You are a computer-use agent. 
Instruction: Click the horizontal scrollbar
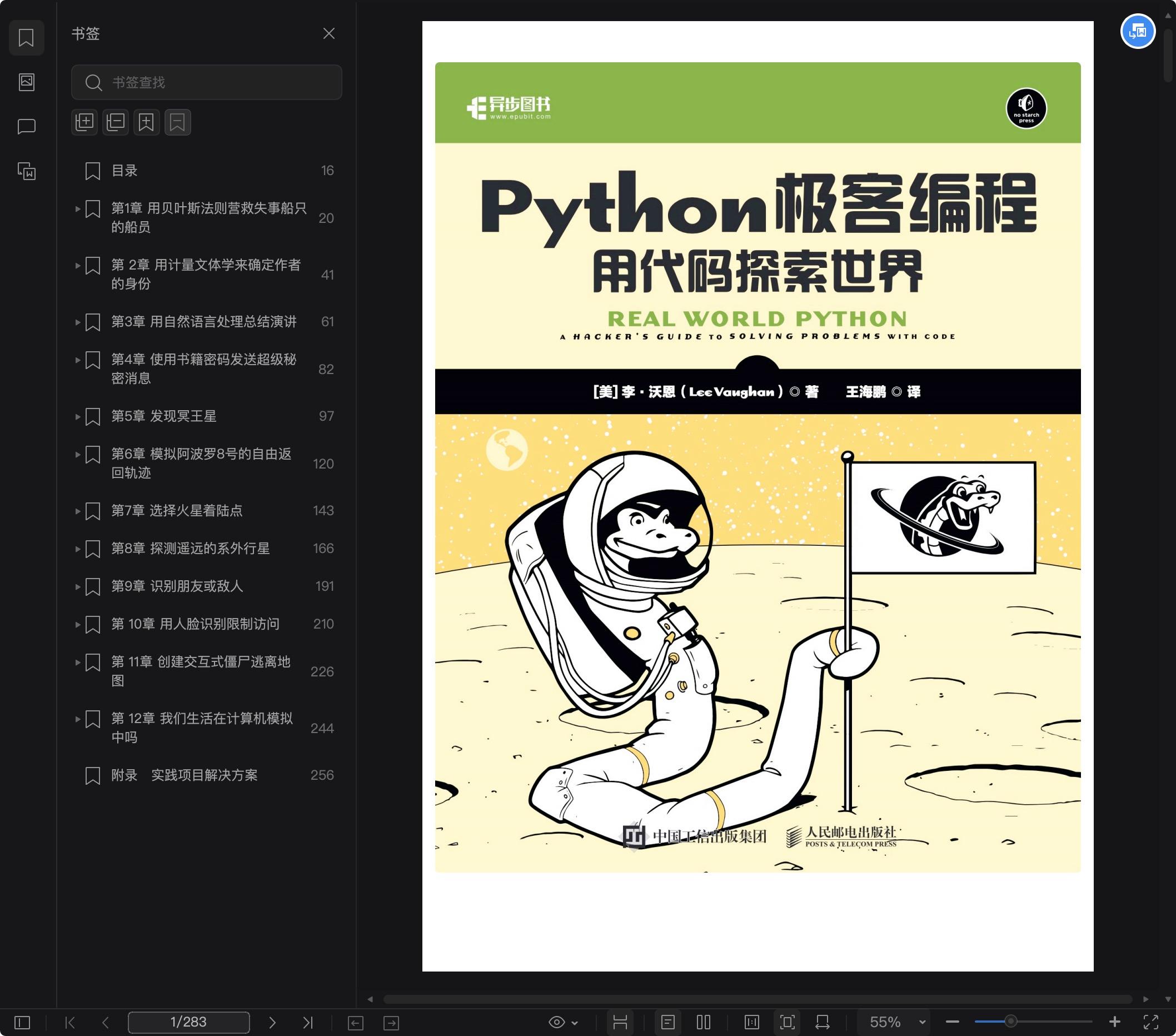click(x=757, y=1000)
